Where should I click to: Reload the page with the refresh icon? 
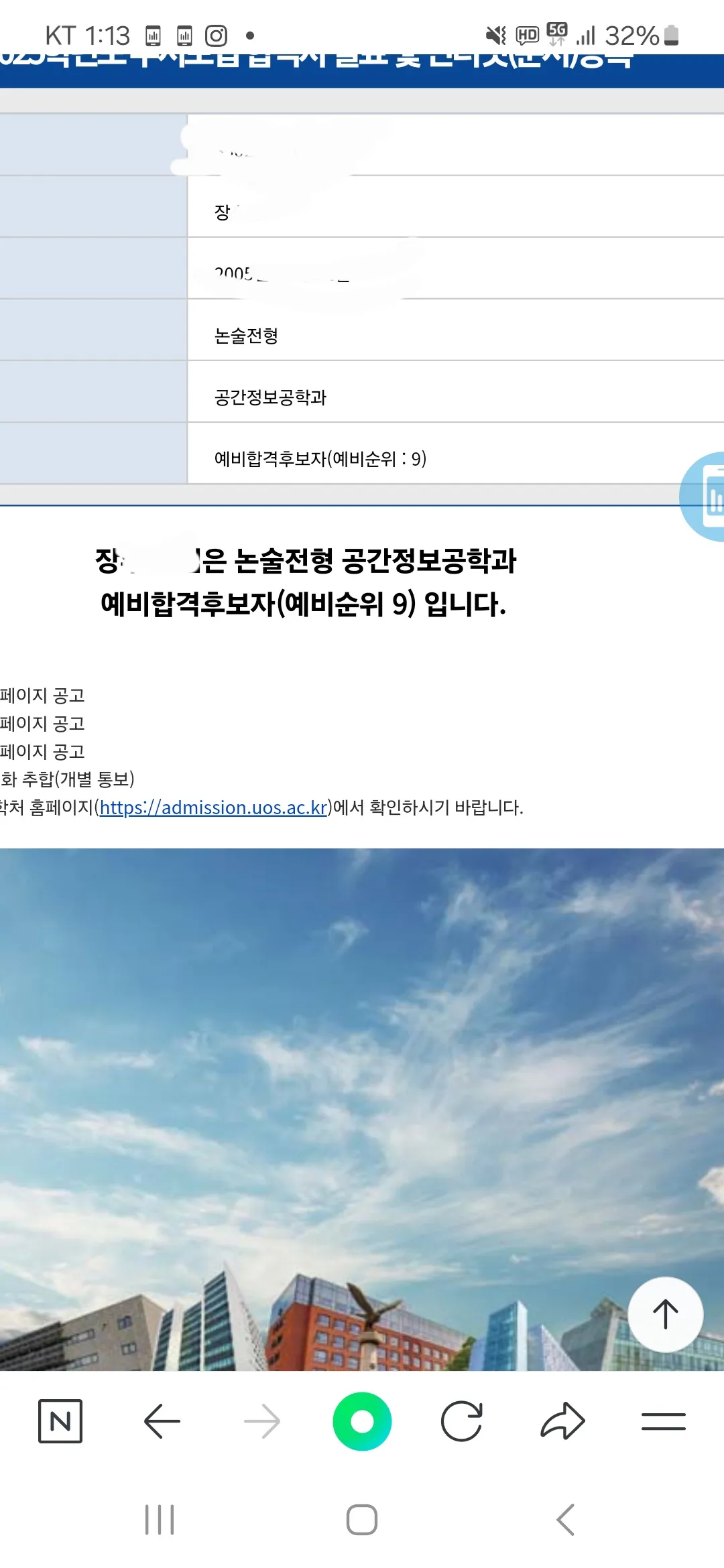(462, 1421)
